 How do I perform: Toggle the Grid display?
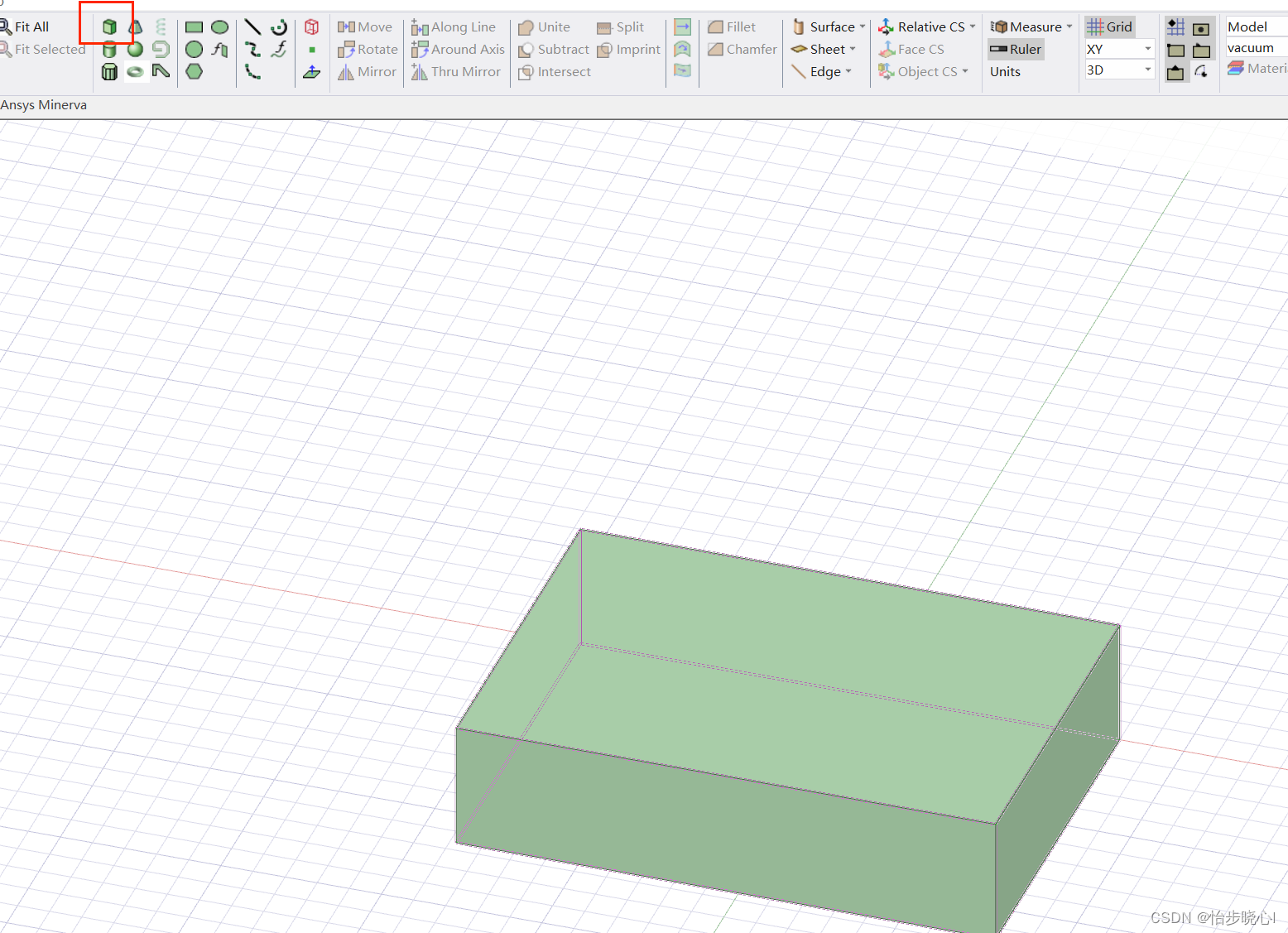1109,27
